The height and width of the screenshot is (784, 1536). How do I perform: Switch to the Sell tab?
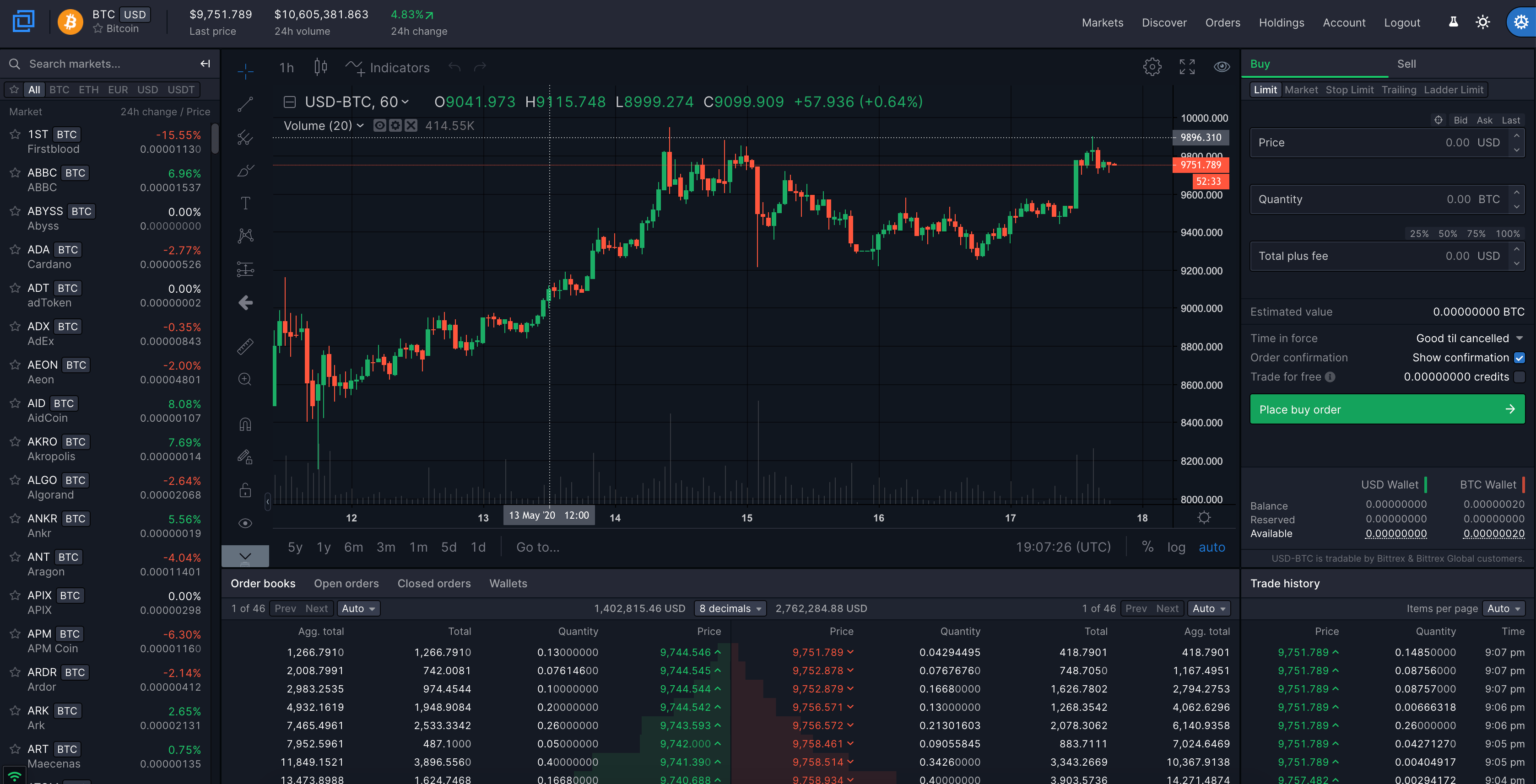tap(1406, 64)
